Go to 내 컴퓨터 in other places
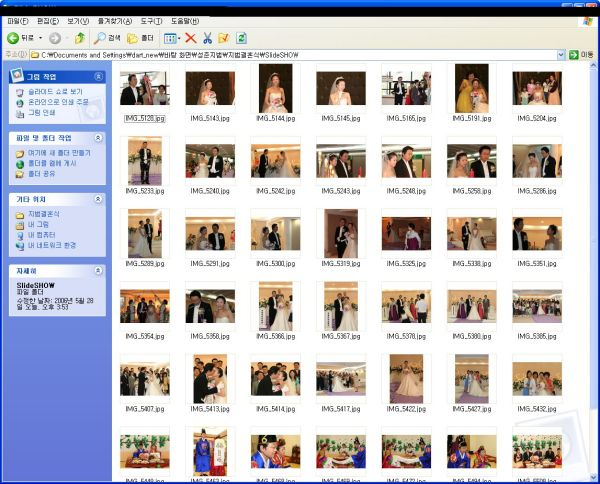 point(43,235)
